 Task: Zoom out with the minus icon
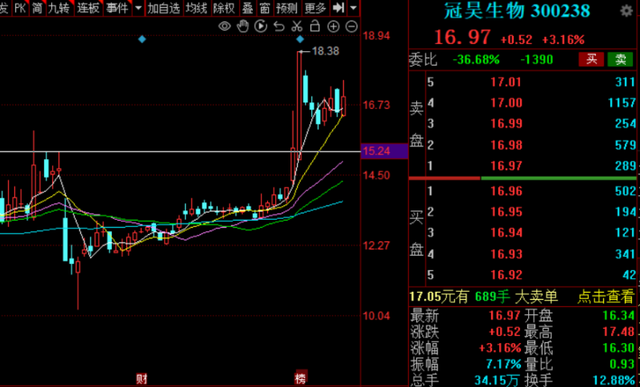click(351, 27)
